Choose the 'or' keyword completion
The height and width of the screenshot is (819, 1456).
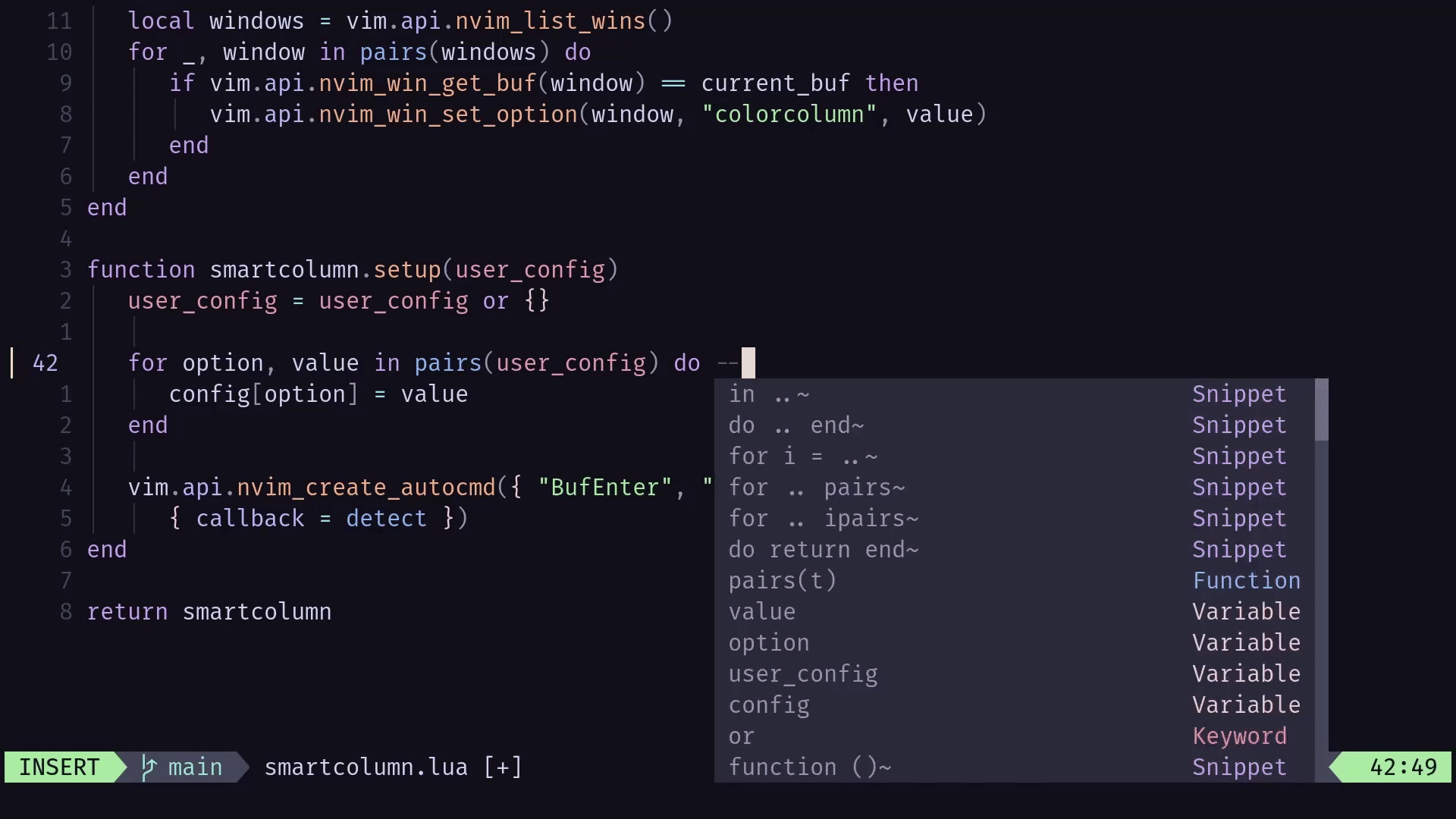click(x=742, y=736)
